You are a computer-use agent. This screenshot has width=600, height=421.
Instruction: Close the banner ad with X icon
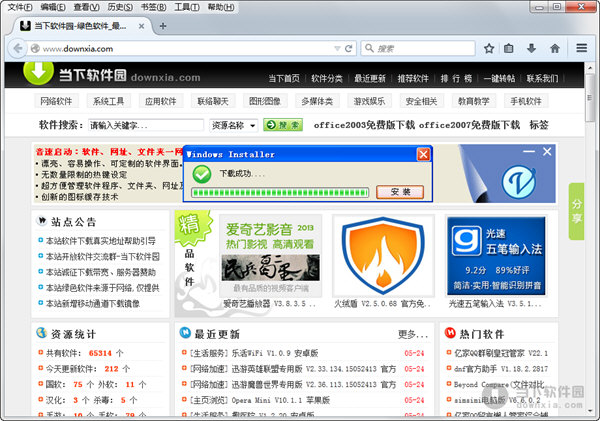[x=547, y=152]
